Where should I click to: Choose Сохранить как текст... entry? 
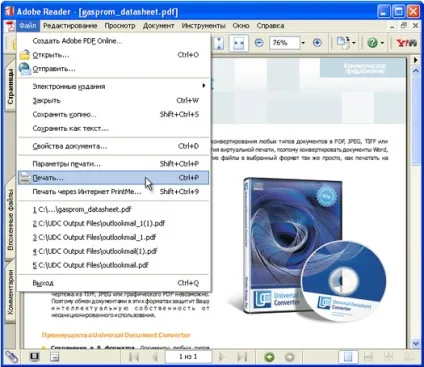pos(113,128)
